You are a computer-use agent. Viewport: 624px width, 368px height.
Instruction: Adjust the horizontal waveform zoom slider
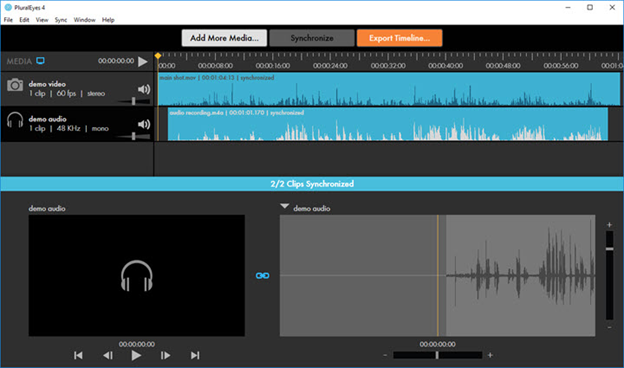coord(437,355)
